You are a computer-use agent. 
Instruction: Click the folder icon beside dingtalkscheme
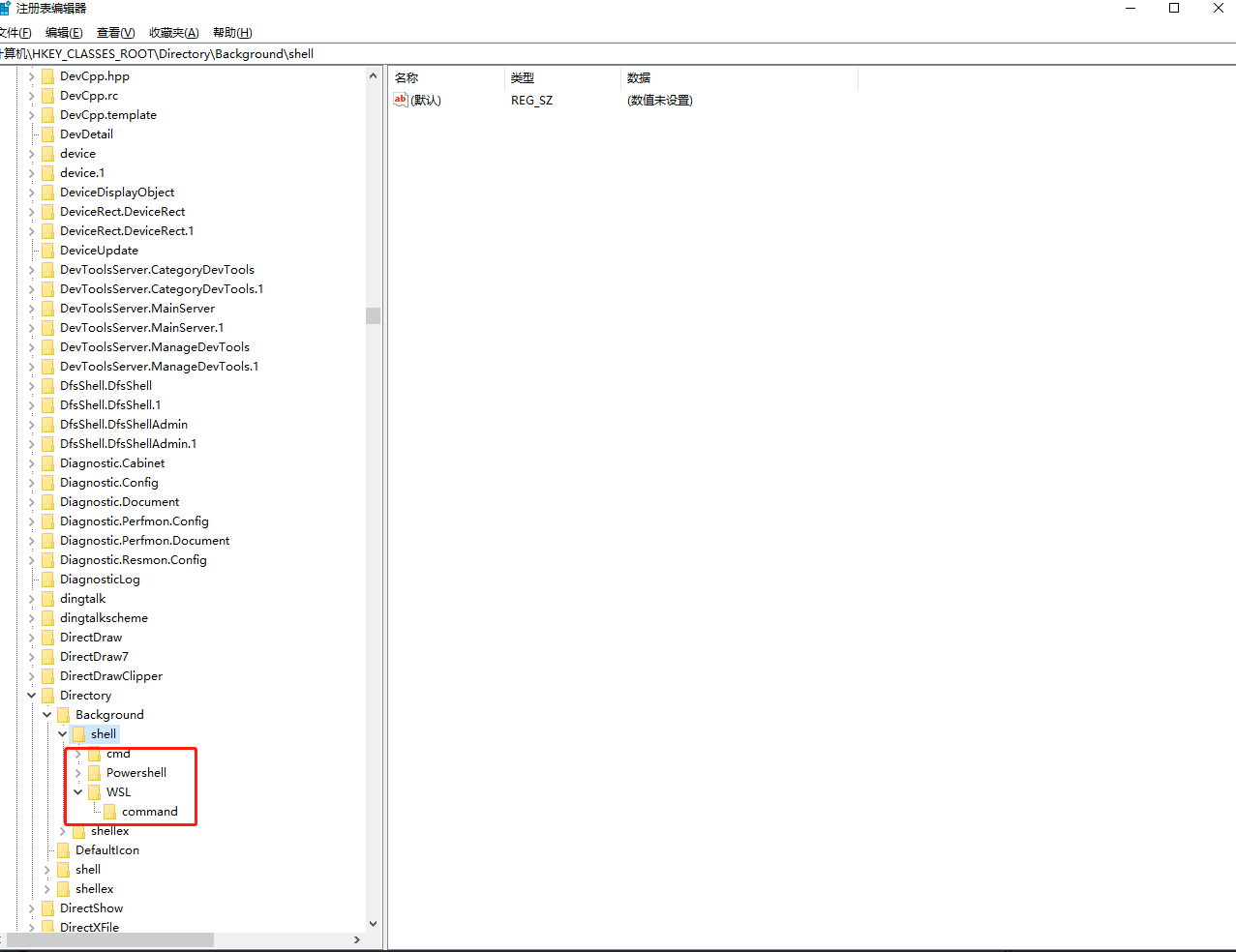47,618
